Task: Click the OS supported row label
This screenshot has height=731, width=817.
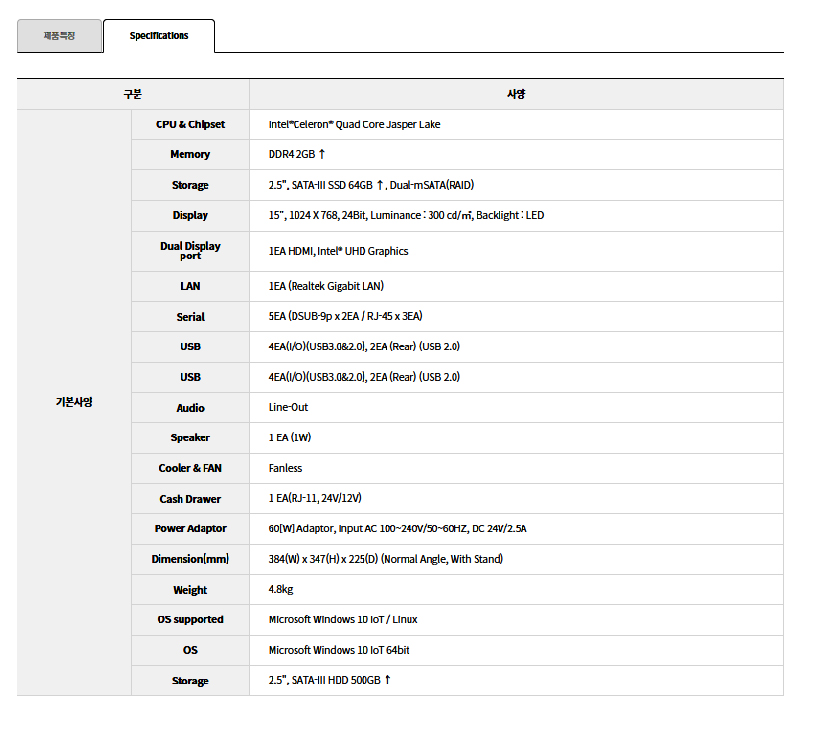Action: [190, 619]
